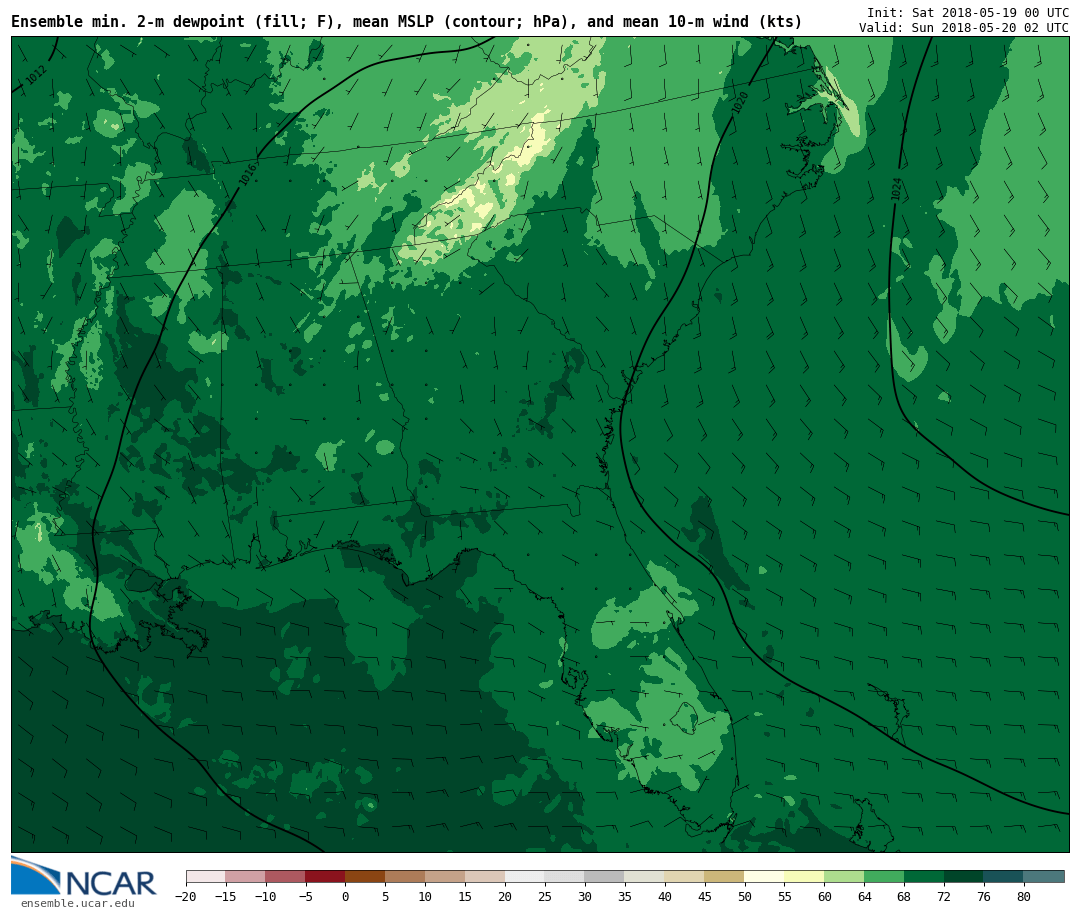
Task: Click the NCAR logo
Action: point(83,876)
